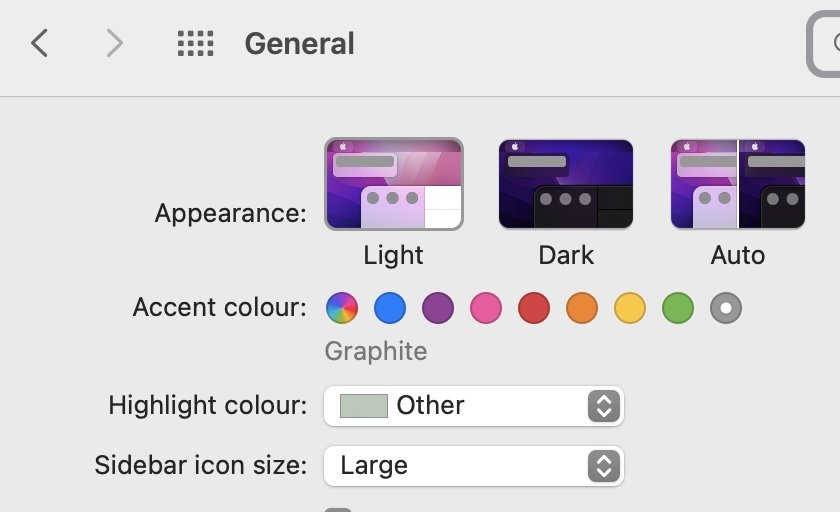Pick the blue accent colour
This screenshot has height=512, width=840.
[x=390, y=308]
